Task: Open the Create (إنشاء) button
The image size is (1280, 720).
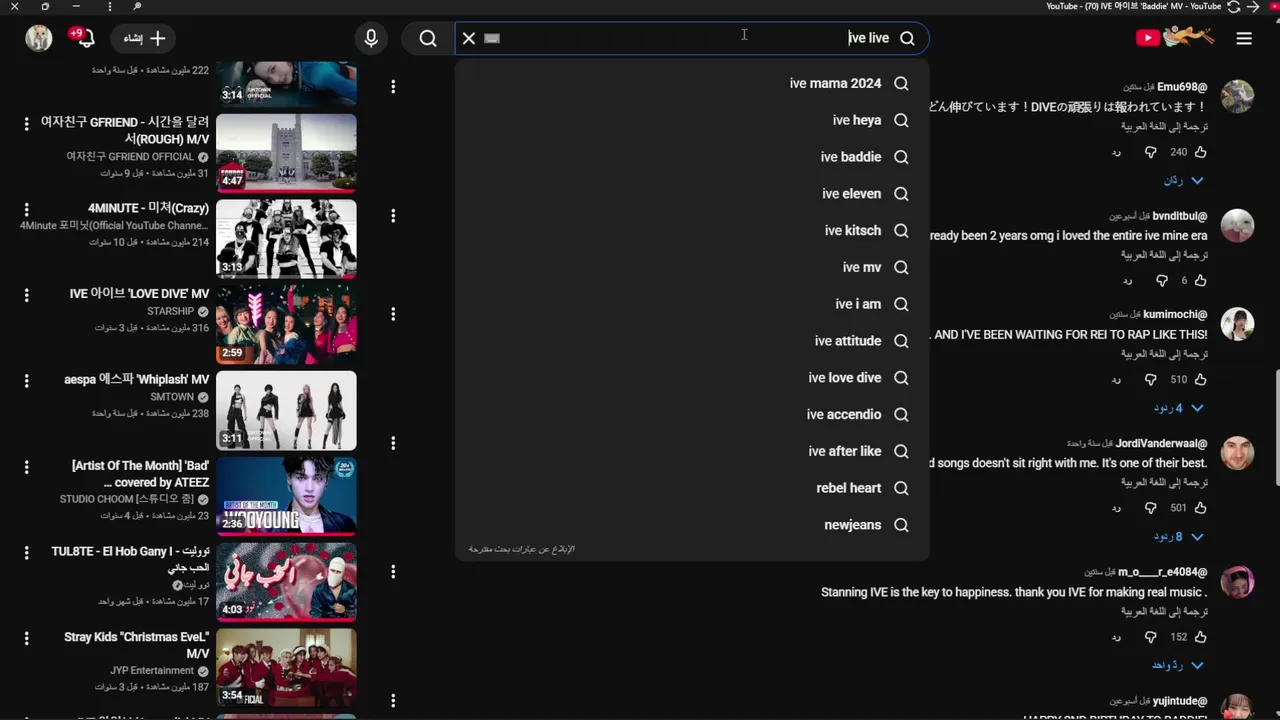Action: (145, 38)
